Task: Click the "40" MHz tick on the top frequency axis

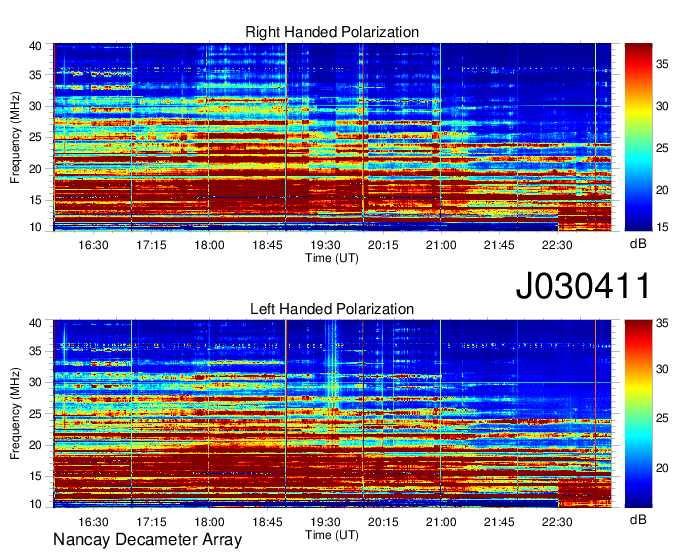Action: (x=35, y=46)
